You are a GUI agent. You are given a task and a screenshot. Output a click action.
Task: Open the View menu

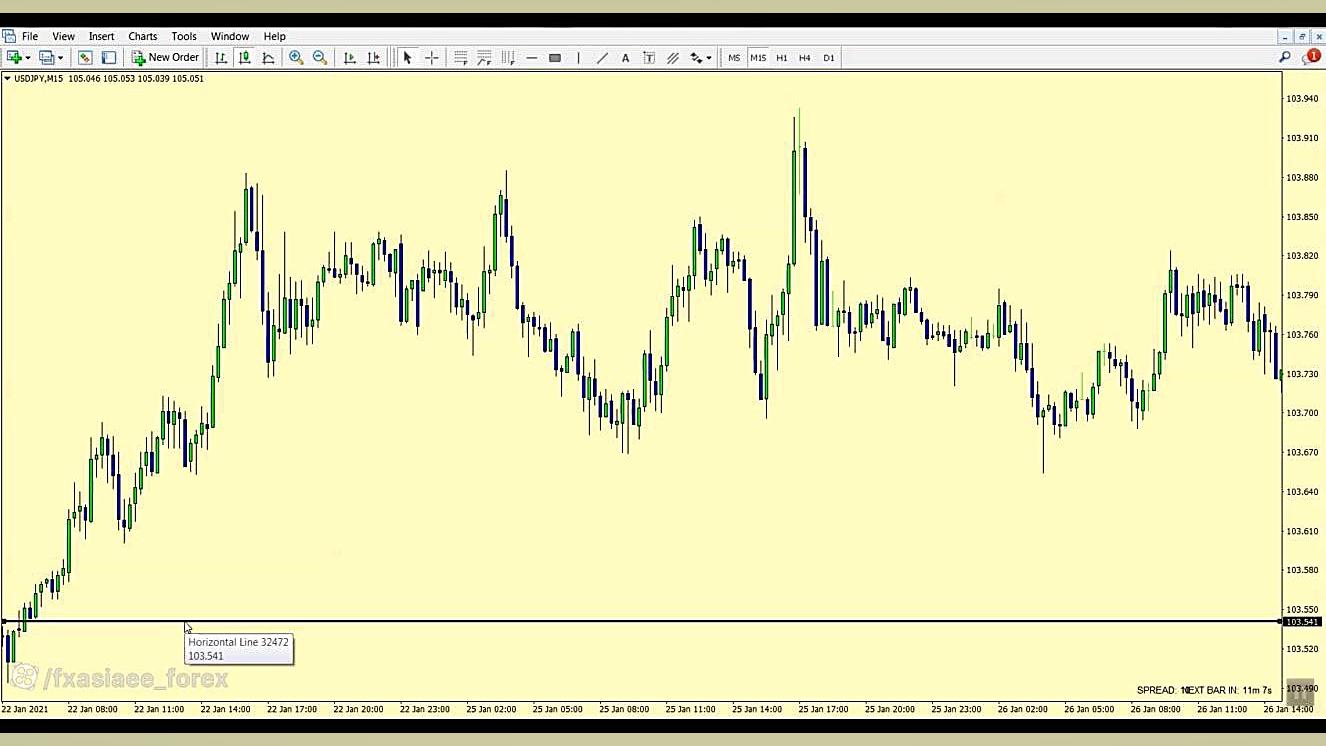coord(63,36)
